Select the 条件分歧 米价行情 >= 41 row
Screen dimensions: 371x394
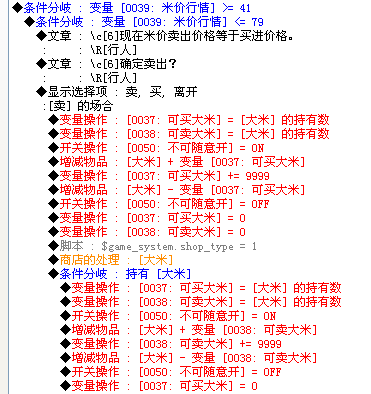(x=131, y=8)
